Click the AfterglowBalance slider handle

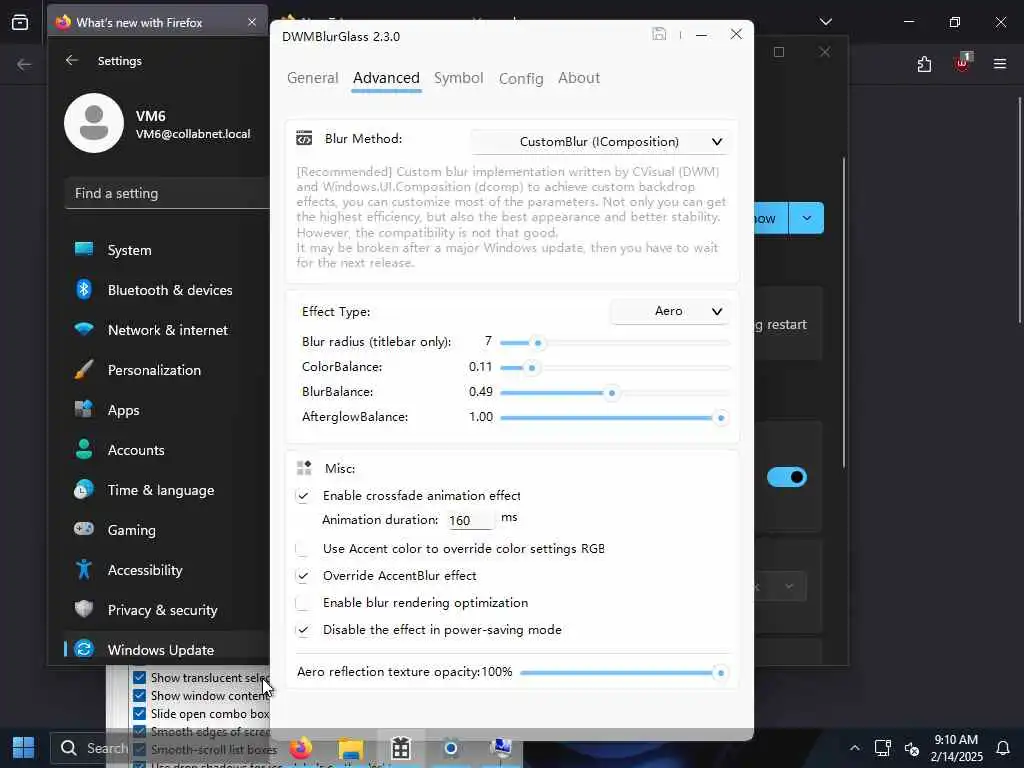(720, 418)
